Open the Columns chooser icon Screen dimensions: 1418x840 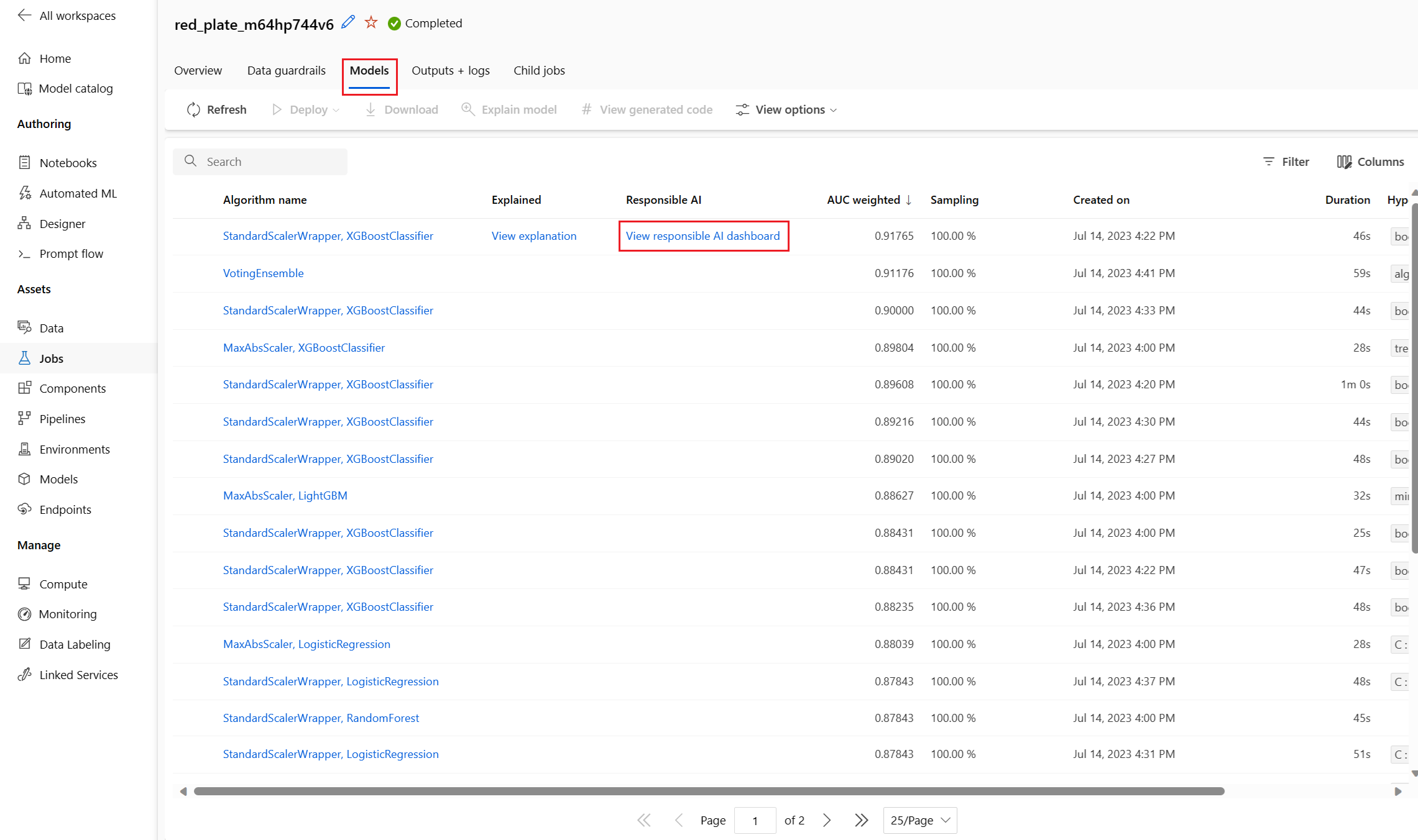point(1344,162)
